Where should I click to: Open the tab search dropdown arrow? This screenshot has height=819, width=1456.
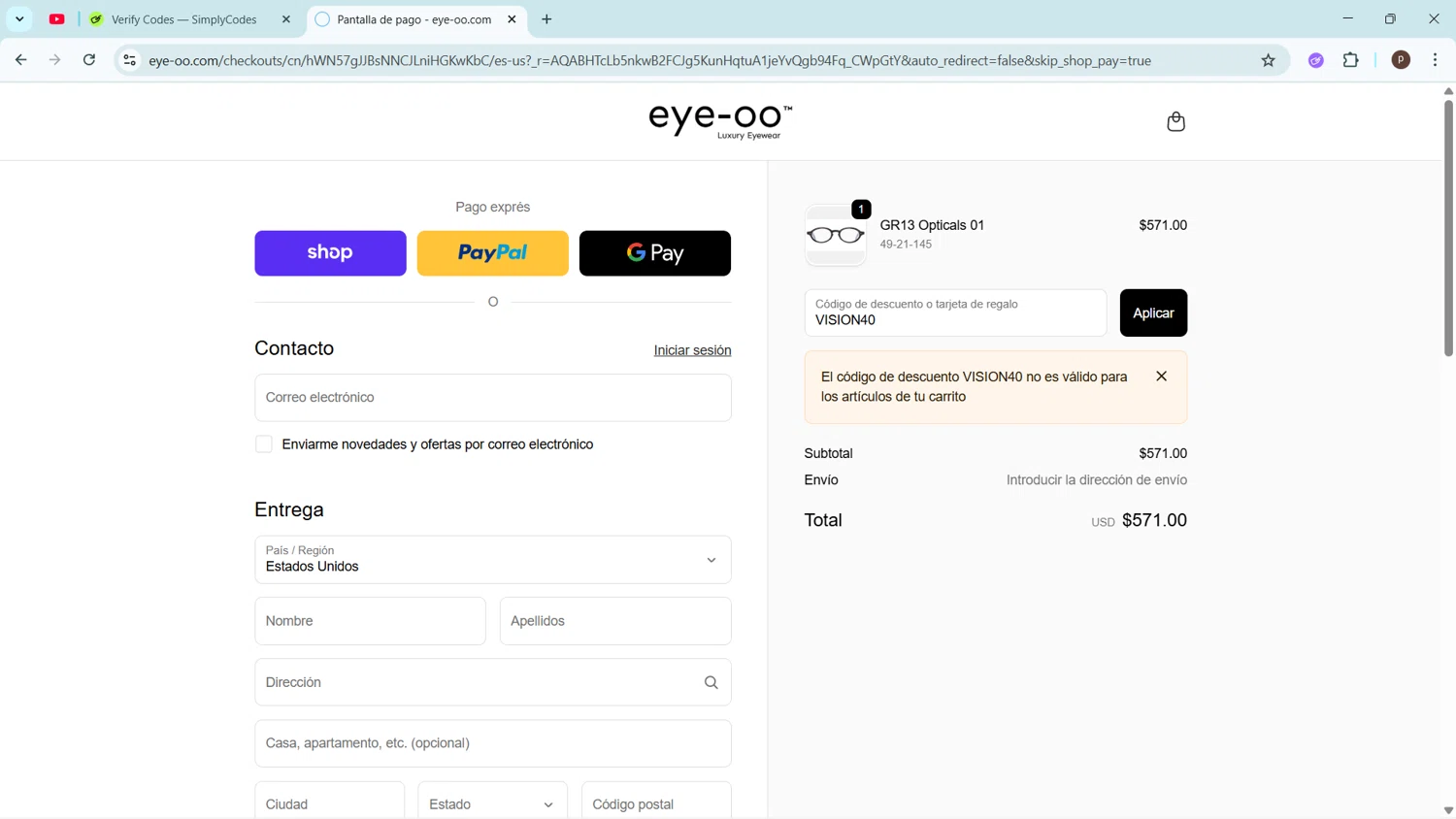tap(19, 19)
